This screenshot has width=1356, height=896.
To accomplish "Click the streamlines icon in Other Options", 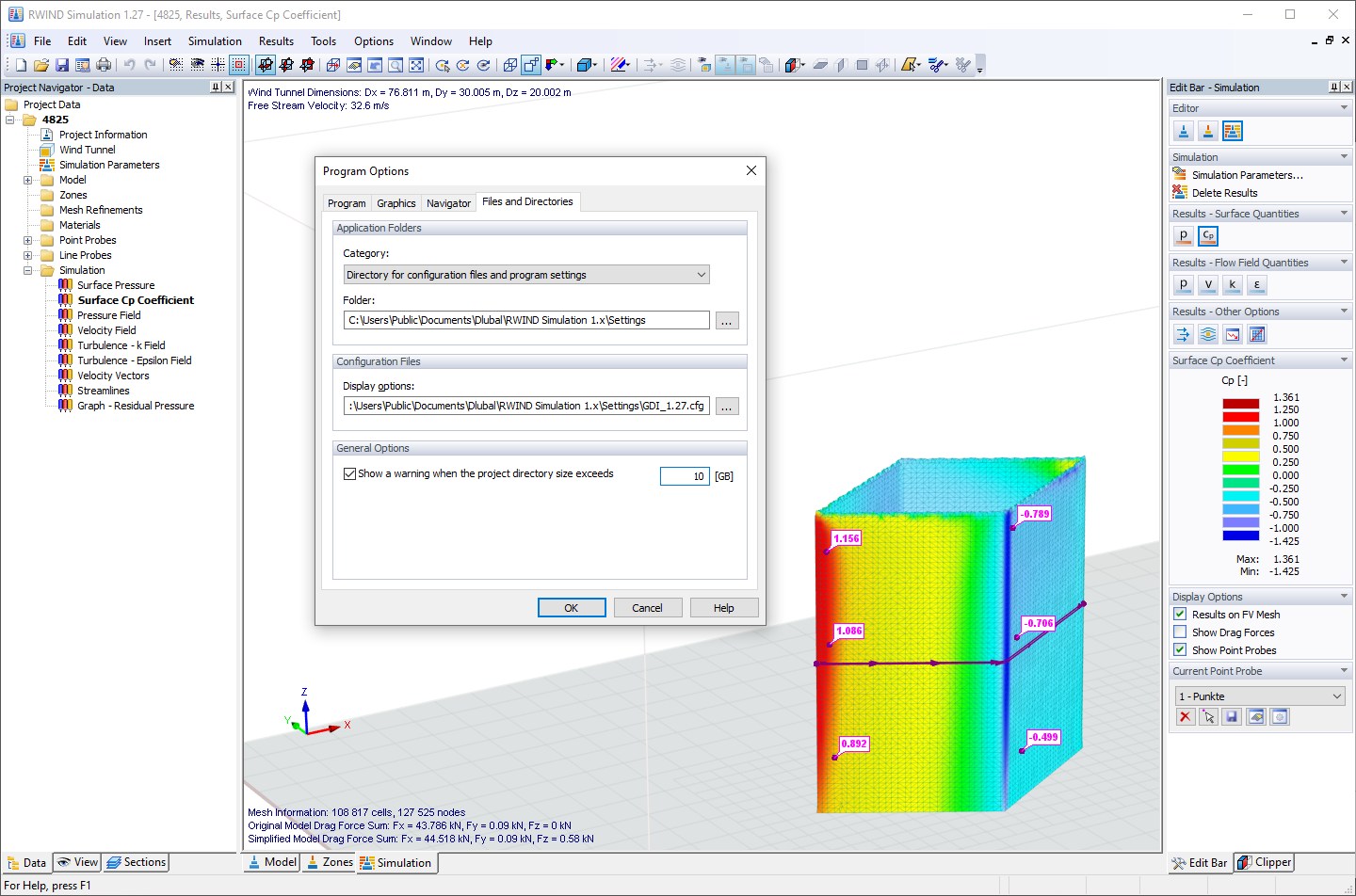I will click(1208, 334).
